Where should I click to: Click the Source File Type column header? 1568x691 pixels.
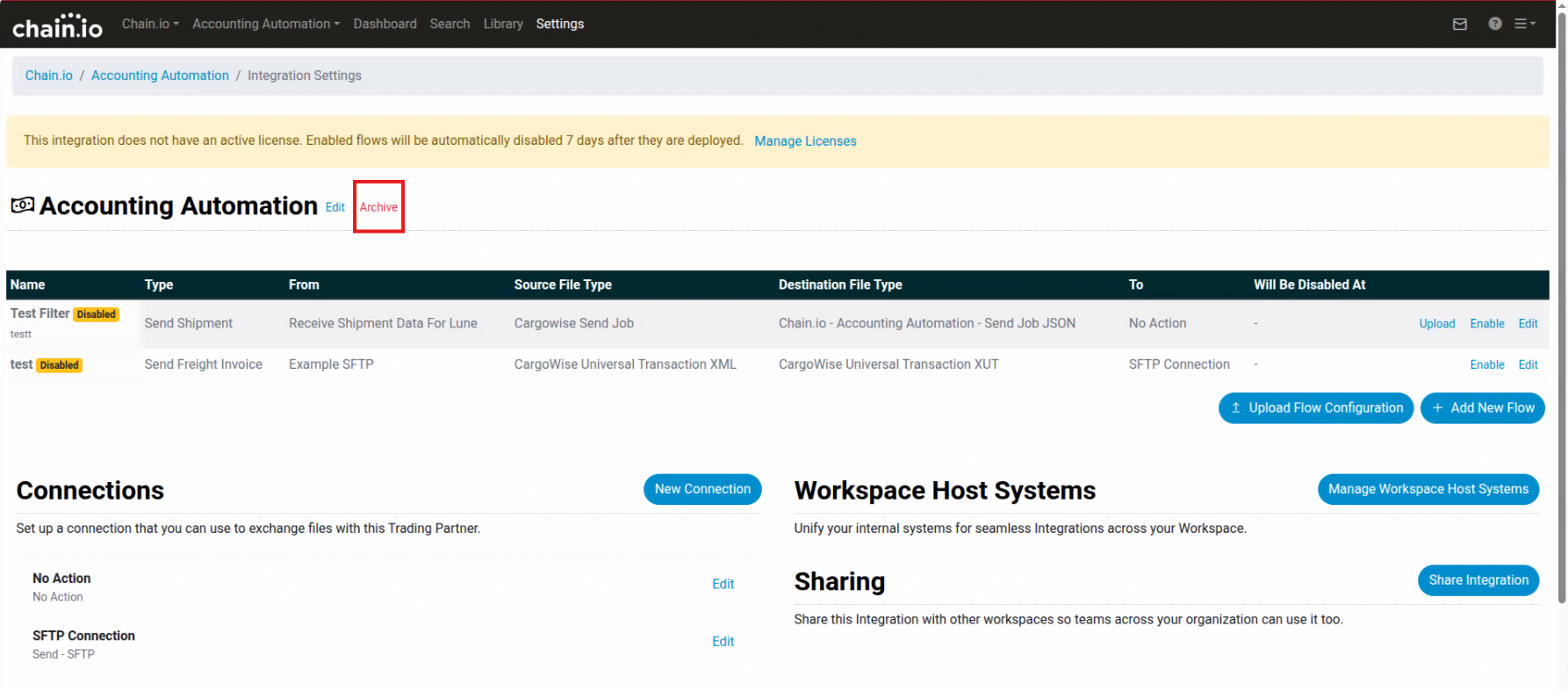[563, 284]
